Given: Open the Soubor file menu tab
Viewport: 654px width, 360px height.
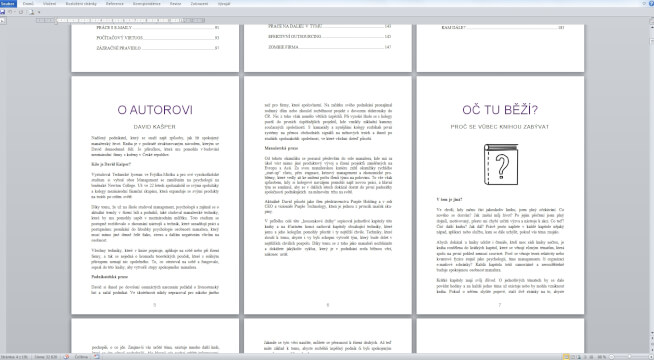Looking at the screenshot, I should coord(8,4).
